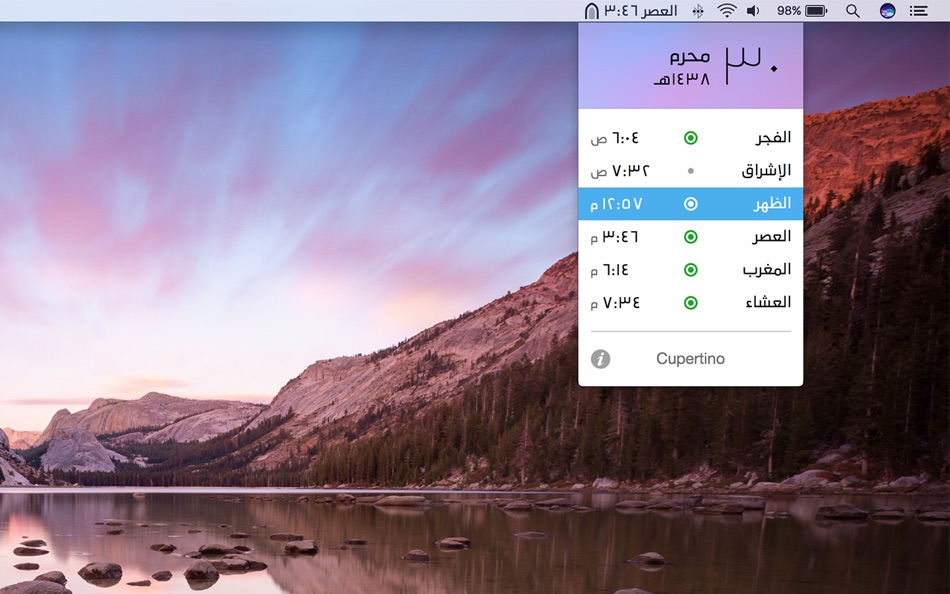This screenshot has width=950, height=594.
Task: Click the Fajr time ٦:٠٤ ص
Action: pyautogui.click(x=615, y=138)
